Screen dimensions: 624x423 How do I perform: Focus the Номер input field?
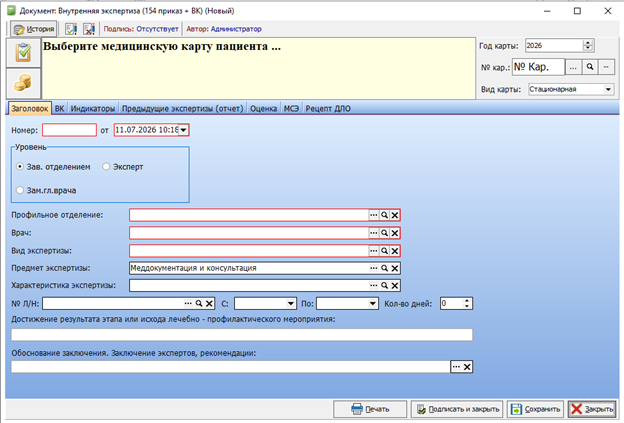(69, 130)
